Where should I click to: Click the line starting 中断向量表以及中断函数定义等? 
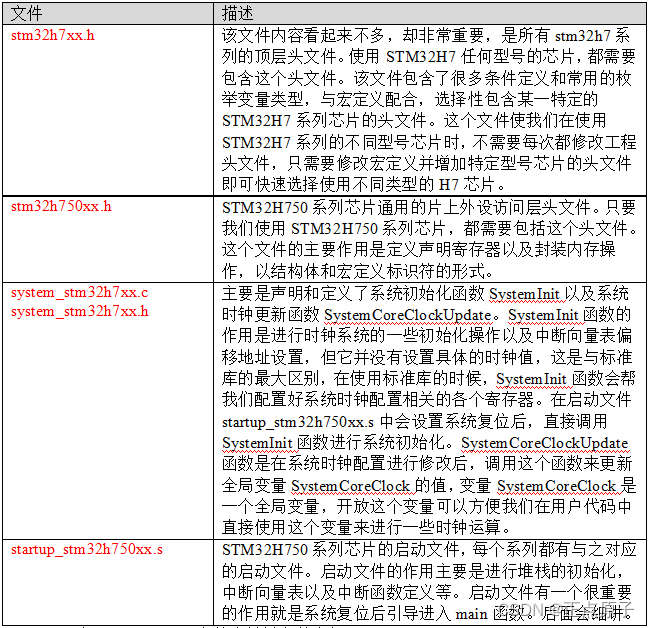click(x=427, y=592)
